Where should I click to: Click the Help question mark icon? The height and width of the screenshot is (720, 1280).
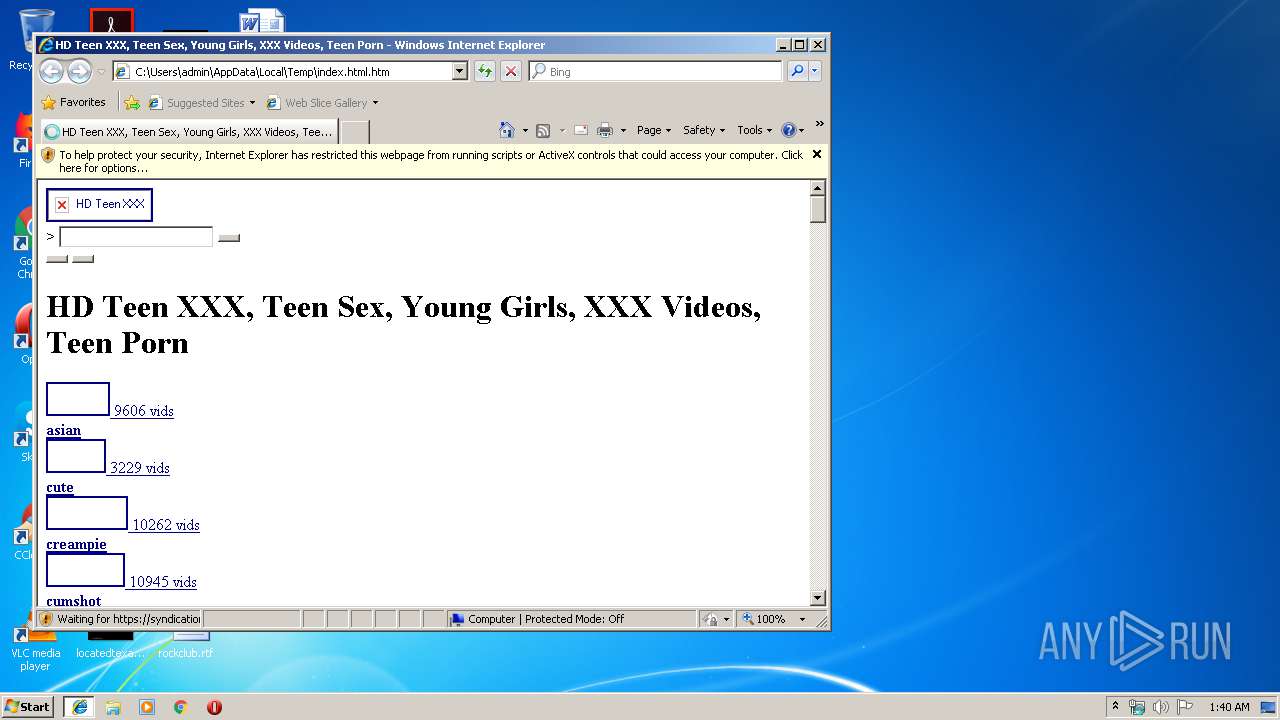[x=788, y=130]
